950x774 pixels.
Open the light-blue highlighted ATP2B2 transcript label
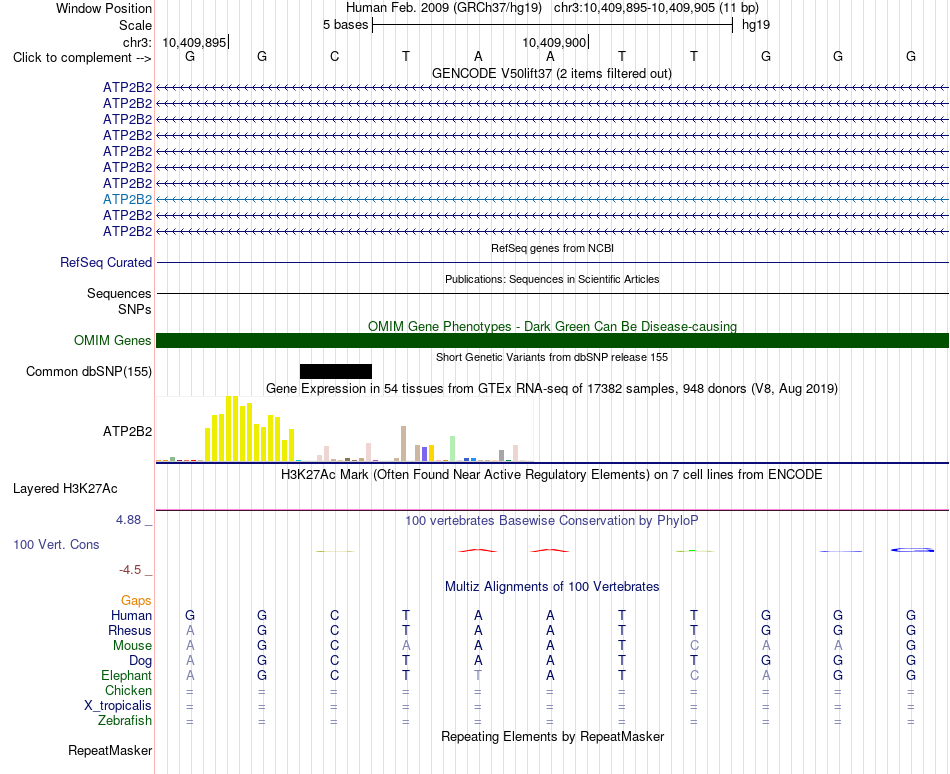click(x=127, y=199)
